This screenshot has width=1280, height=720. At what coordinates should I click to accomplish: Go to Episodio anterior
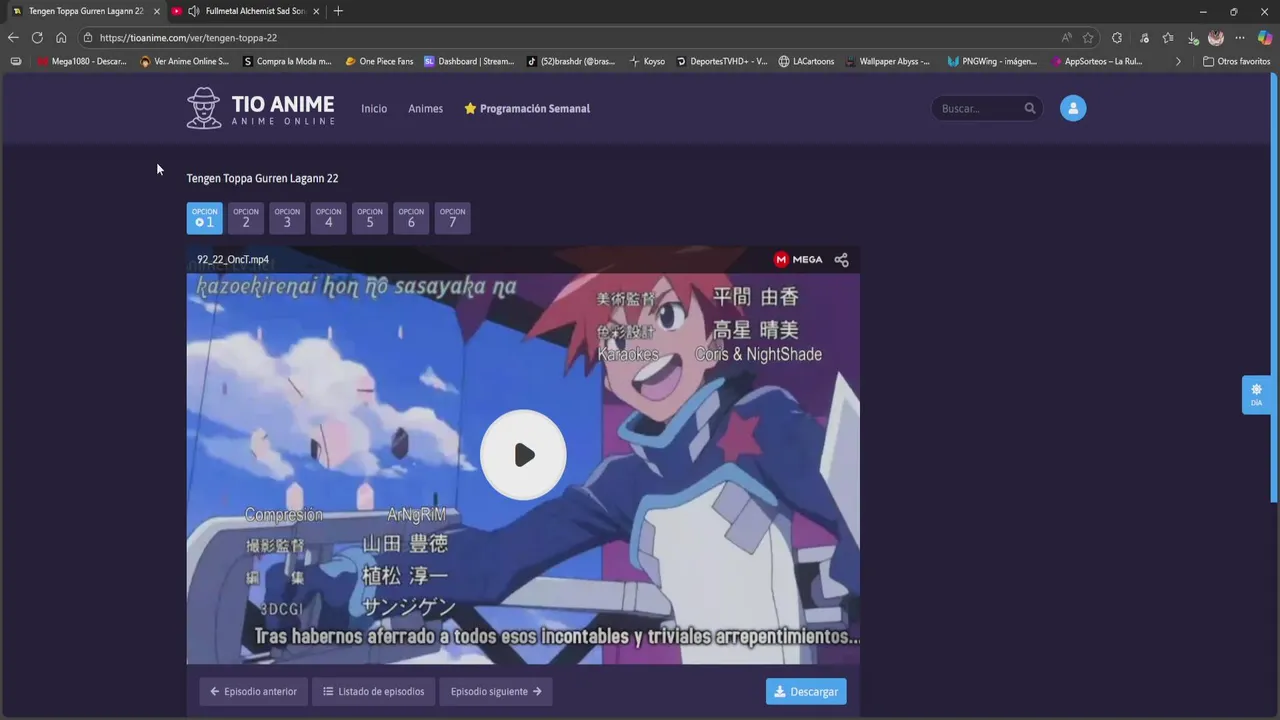pos(254,691)
